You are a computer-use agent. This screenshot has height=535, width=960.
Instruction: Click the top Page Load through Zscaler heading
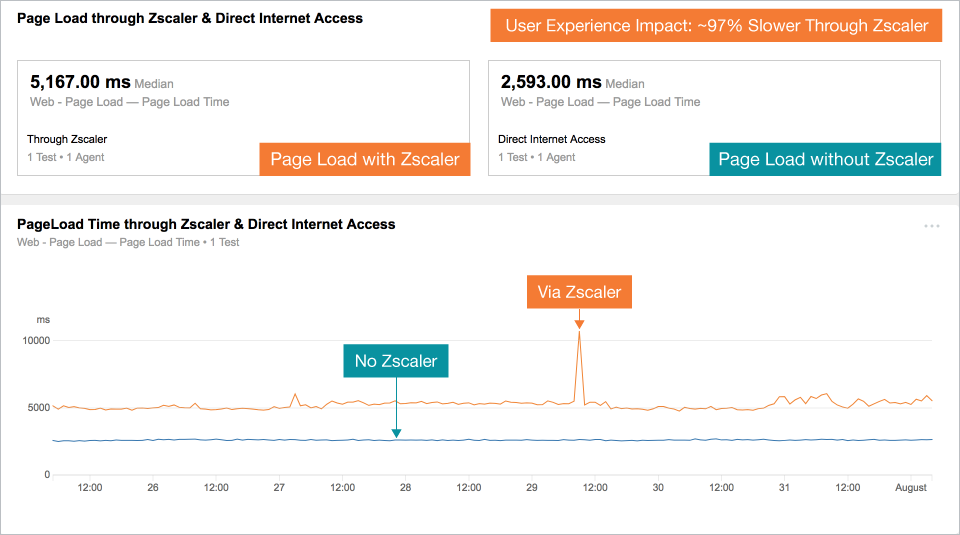[x=190, y=18]
